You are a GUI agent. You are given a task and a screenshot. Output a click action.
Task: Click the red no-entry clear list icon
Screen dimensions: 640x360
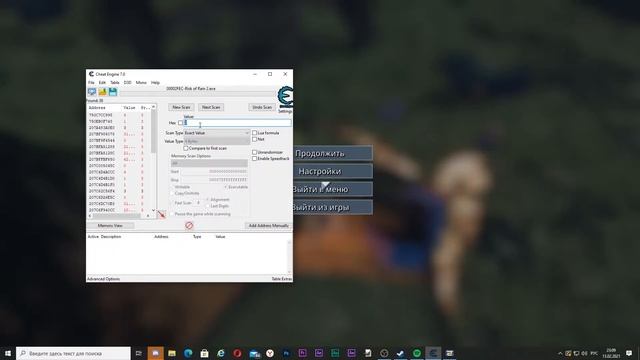(189, 225)
